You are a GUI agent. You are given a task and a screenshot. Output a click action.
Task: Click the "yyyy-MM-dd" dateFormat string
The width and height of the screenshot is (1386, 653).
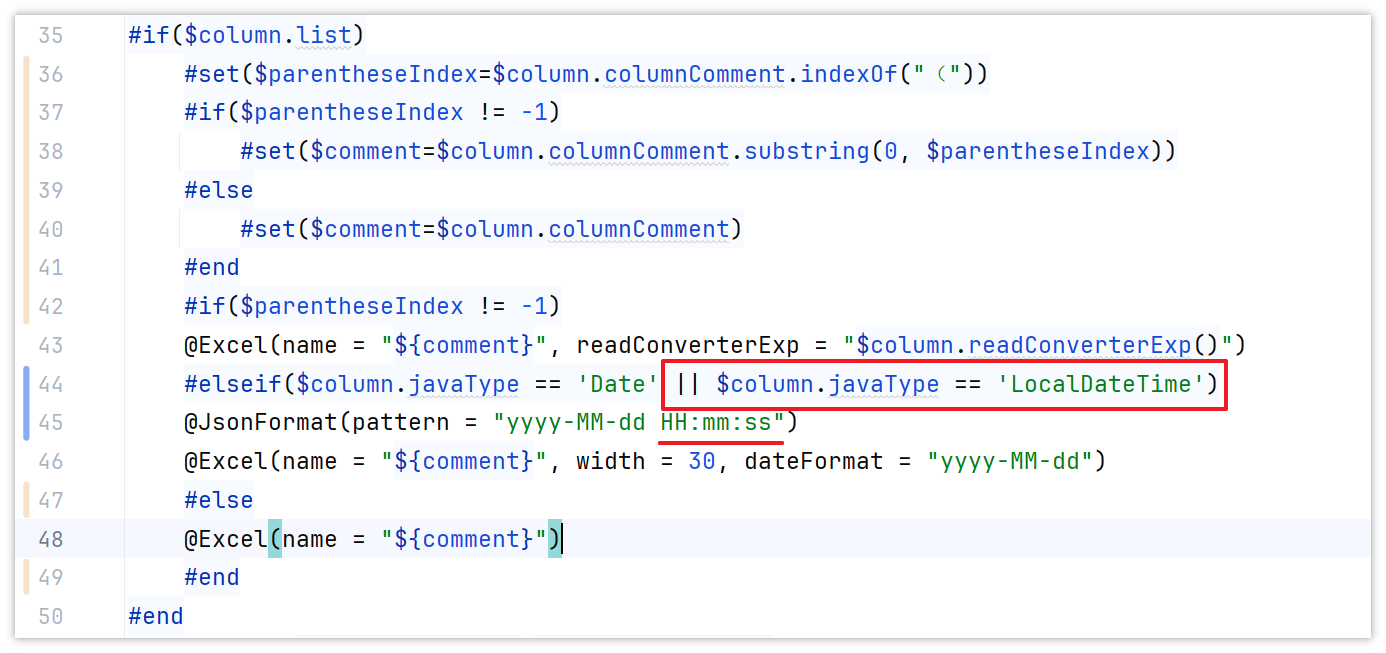pyautogui.click(x=1009, y=462)
